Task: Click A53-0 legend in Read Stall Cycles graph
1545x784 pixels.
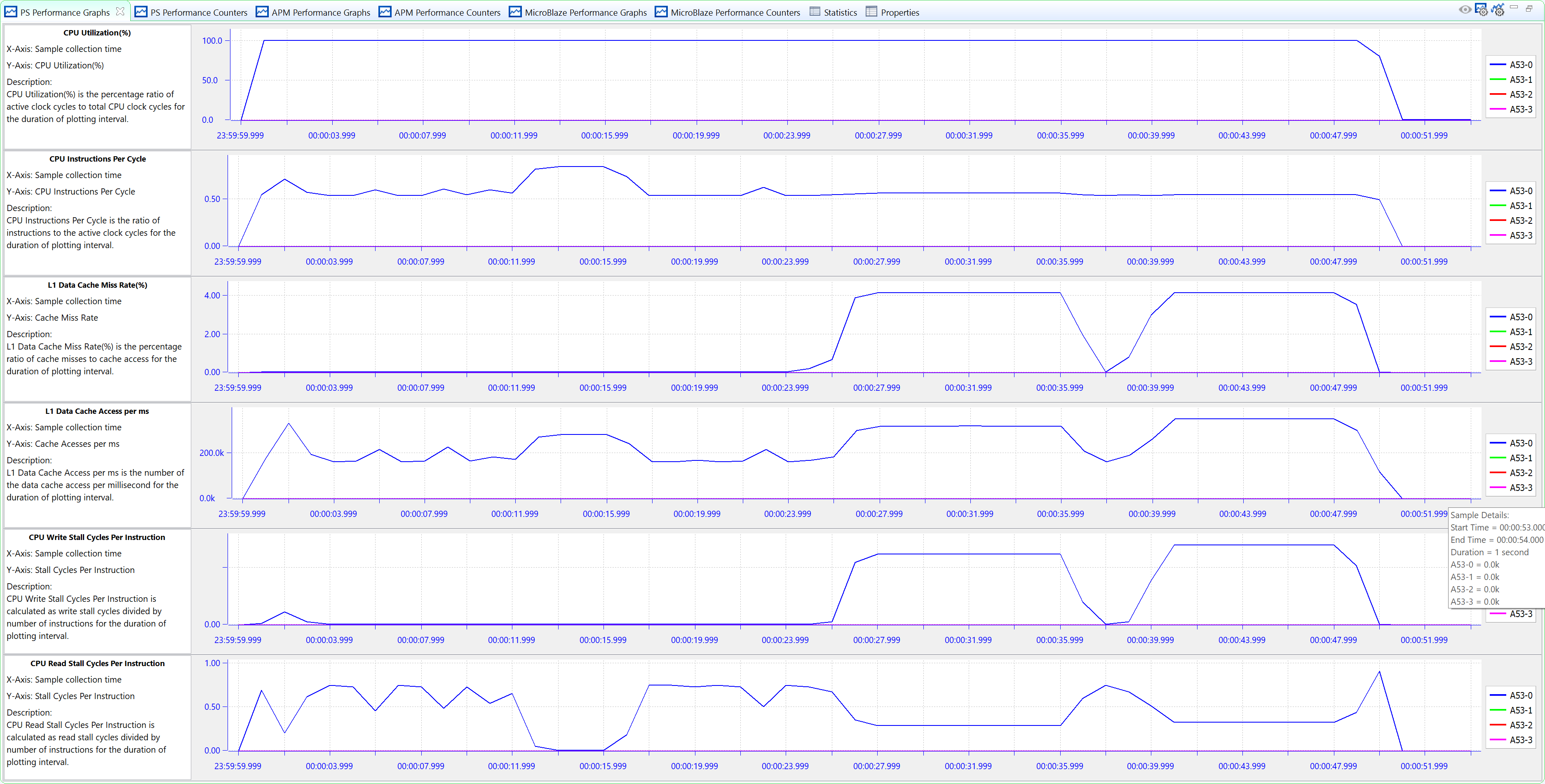Action: tap(1511, 695)
